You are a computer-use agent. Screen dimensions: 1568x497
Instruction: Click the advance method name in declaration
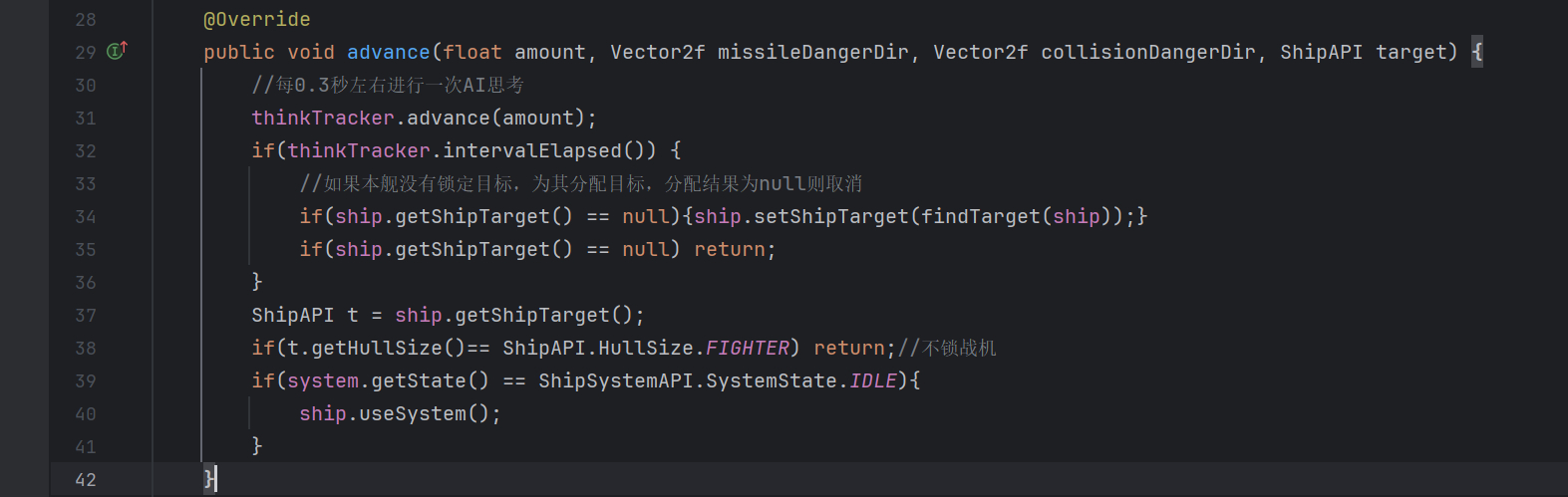point(388,53)
